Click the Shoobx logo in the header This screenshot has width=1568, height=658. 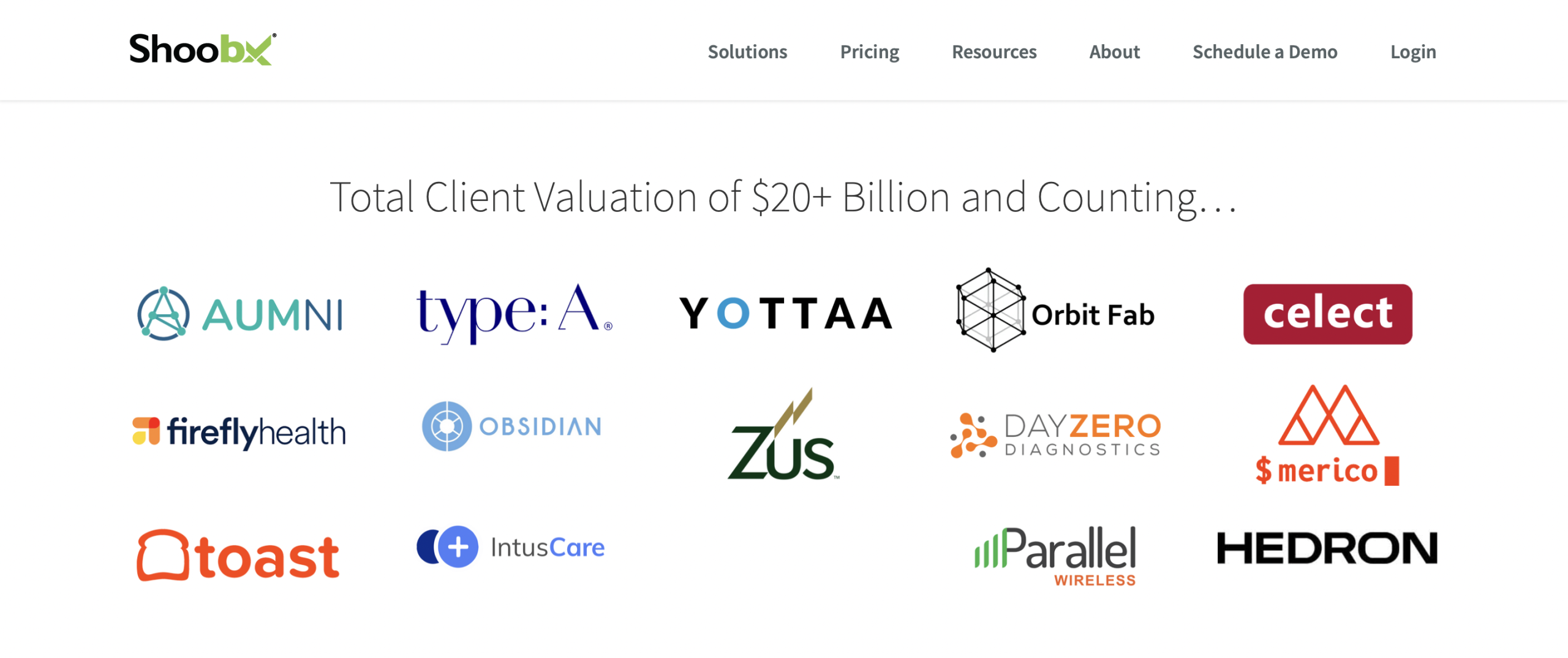203,49
